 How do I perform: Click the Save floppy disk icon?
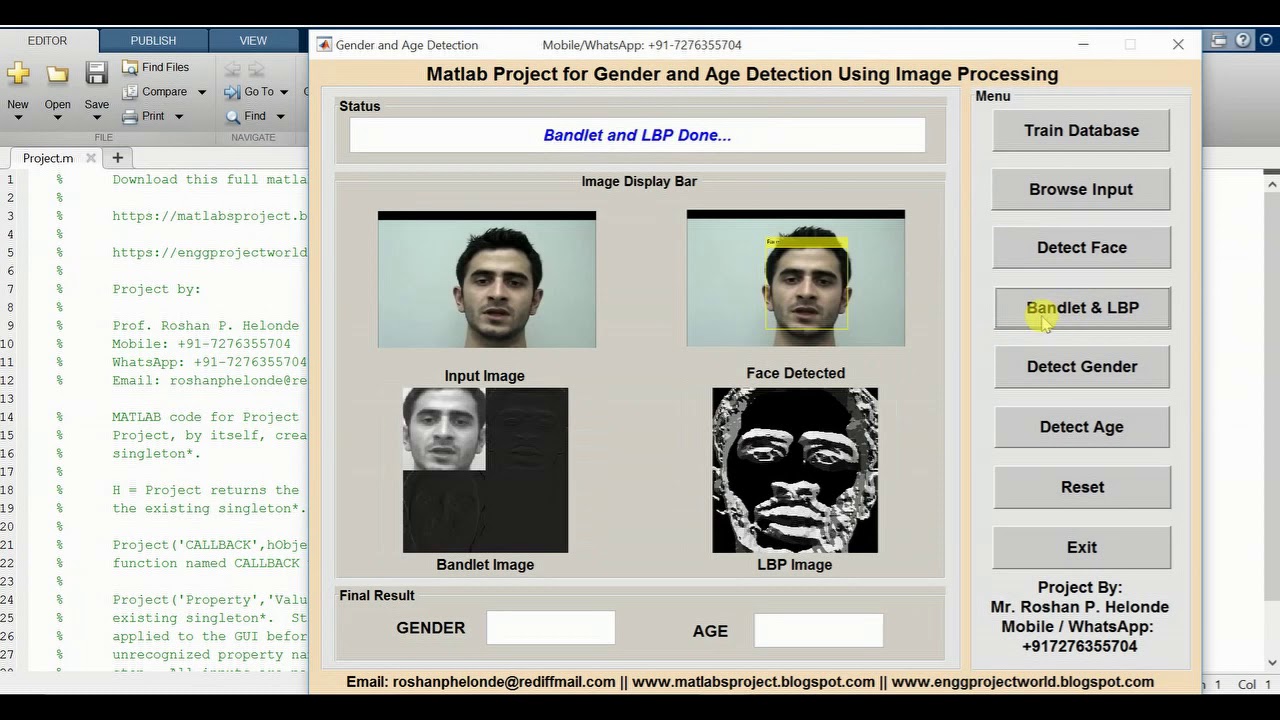[96, 73]
